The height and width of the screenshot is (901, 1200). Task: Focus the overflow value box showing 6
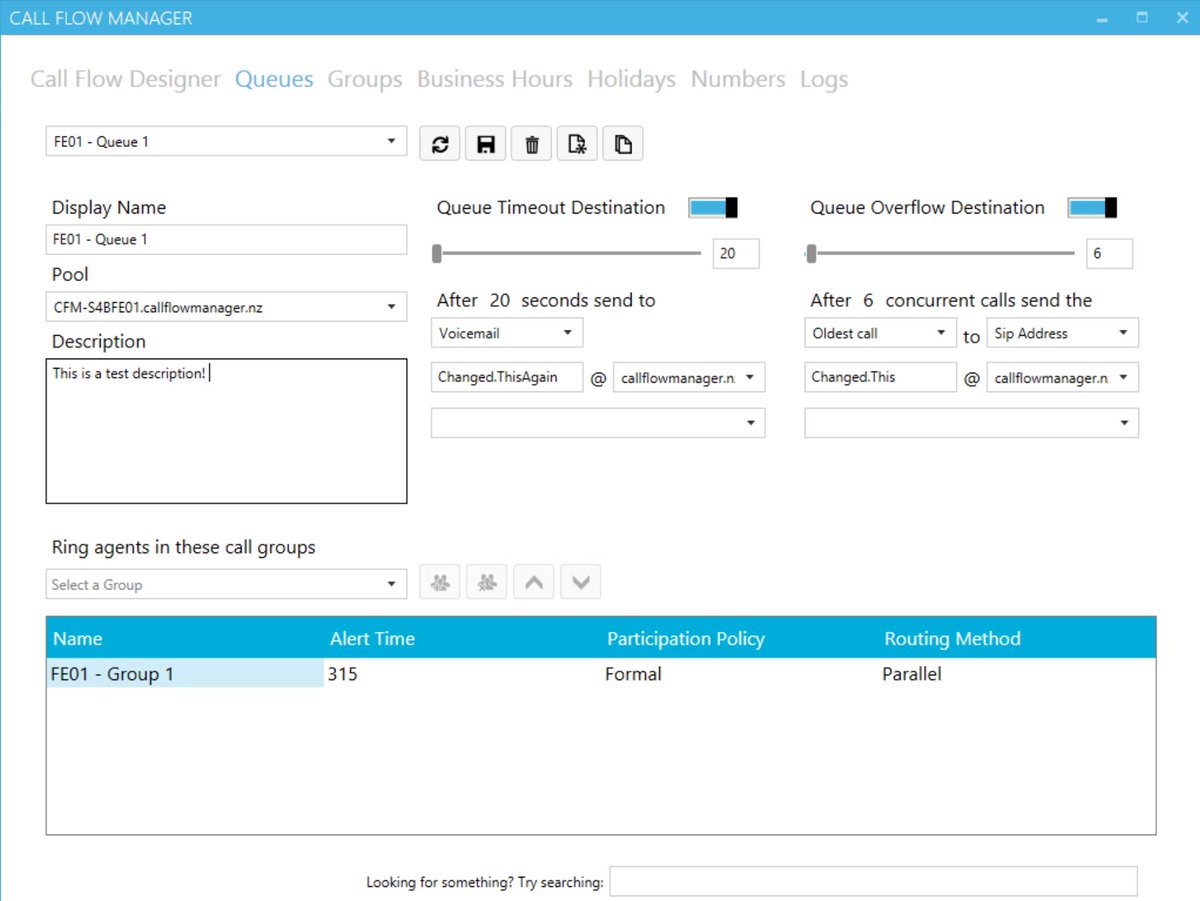[x=1110, y=254]
